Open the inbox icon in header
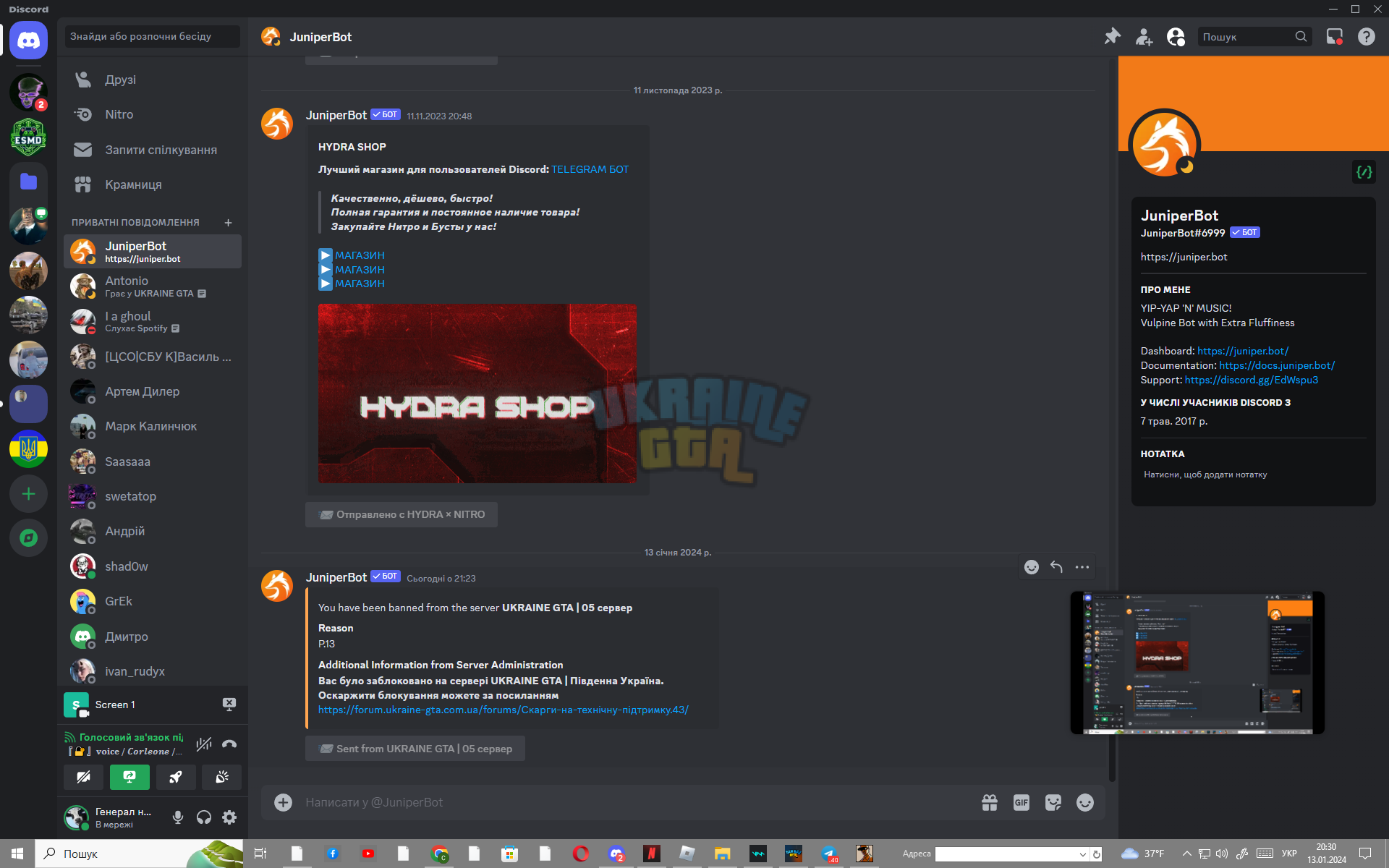This screenshot has width=1389, height=868. click(1334, 36)
